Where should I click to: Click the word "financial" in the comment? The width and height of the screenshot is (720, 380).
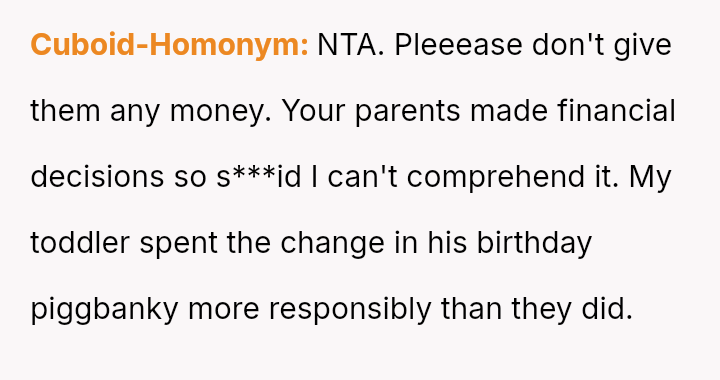(x=616, y=111)
